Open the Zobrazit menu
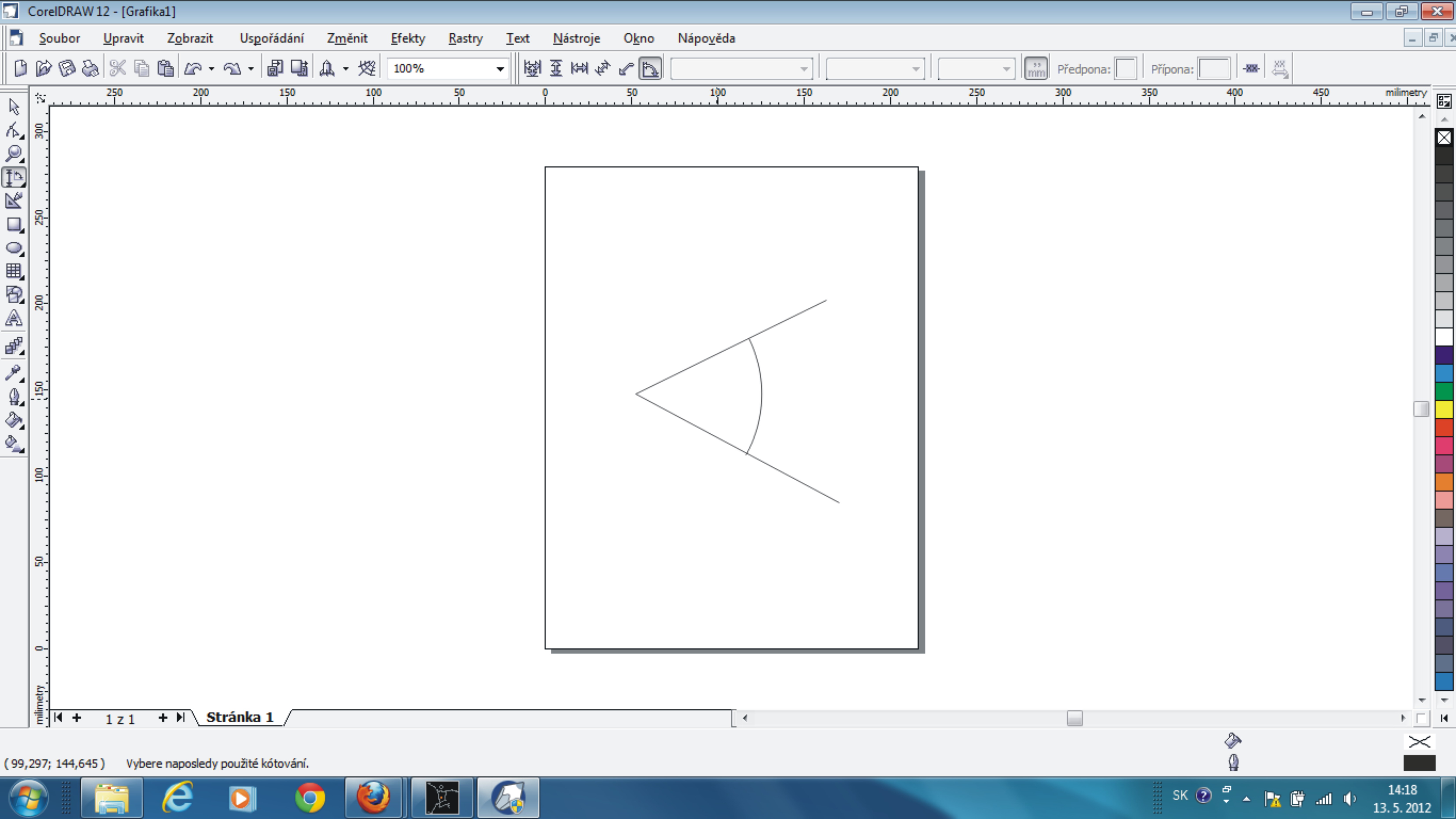This screenshot has width=1456, height=819. pyautogui.click(x=190, y=39)
